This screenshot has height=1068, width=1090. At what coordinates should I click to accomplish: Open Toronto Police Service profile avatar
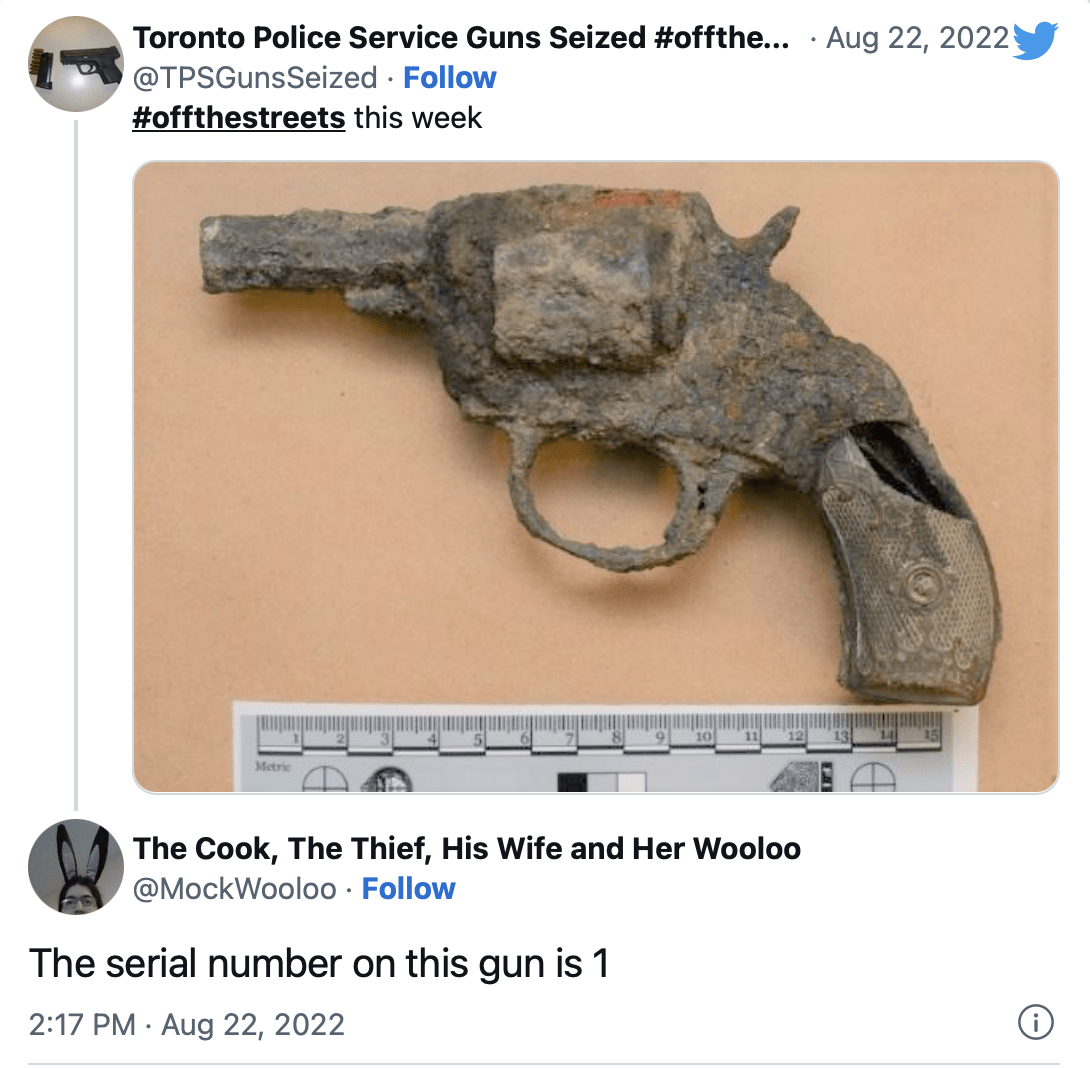tap(76, 64)
